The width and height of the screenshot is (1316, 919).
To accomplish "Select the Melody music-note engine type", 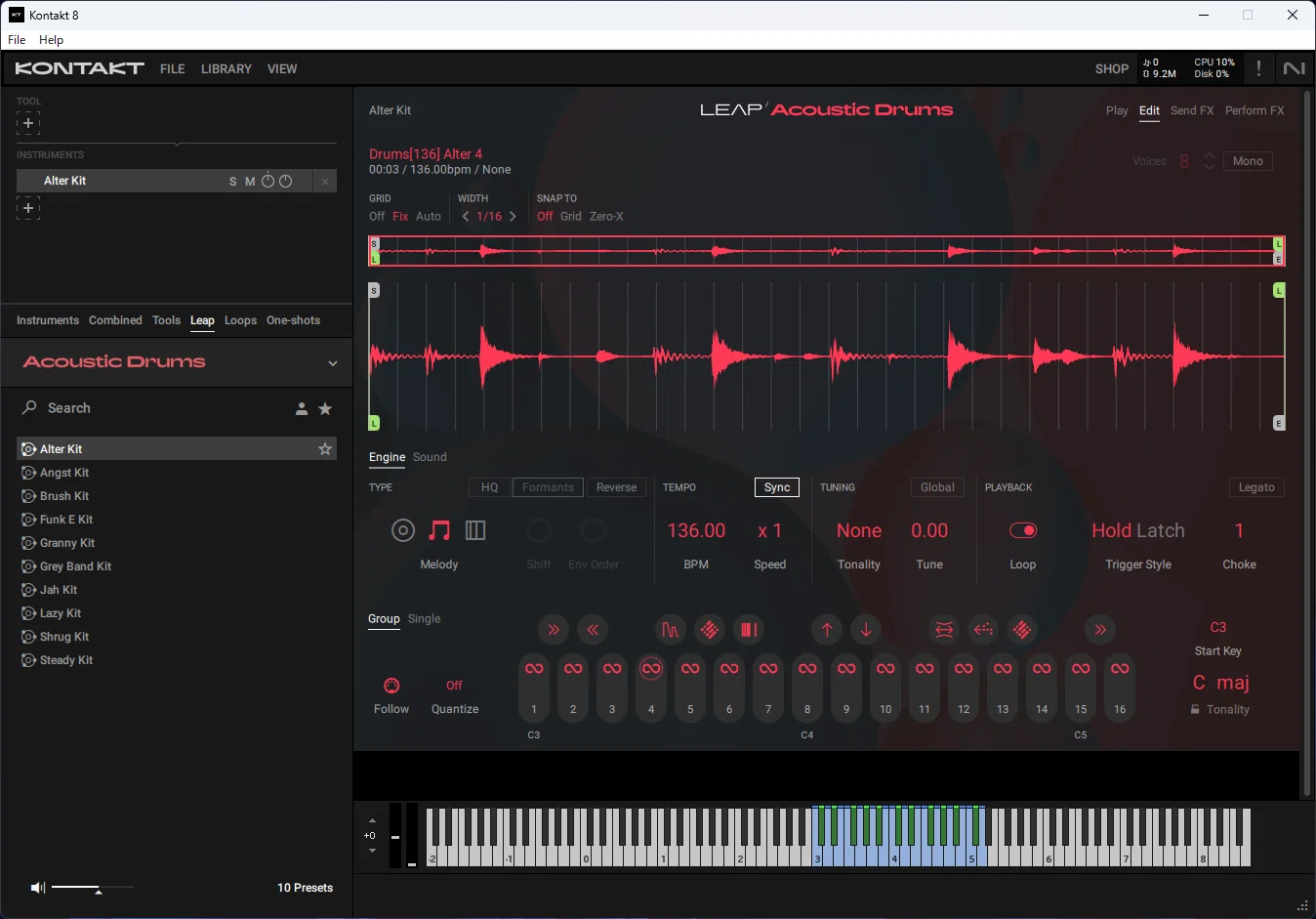I will click(x=440, y=530).
